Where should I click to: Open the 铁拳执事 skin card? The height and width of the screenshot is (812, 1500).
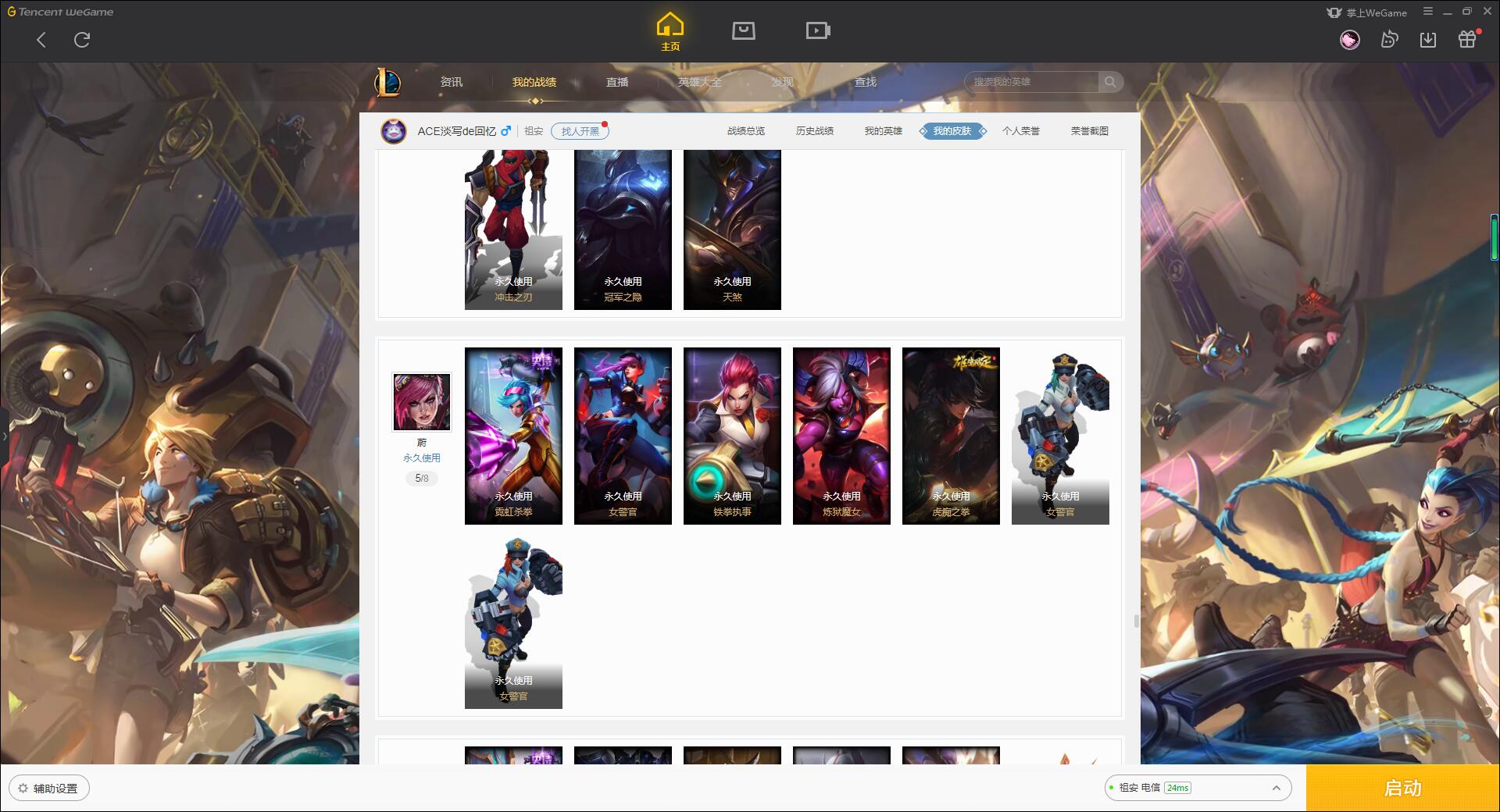point(732,436)
